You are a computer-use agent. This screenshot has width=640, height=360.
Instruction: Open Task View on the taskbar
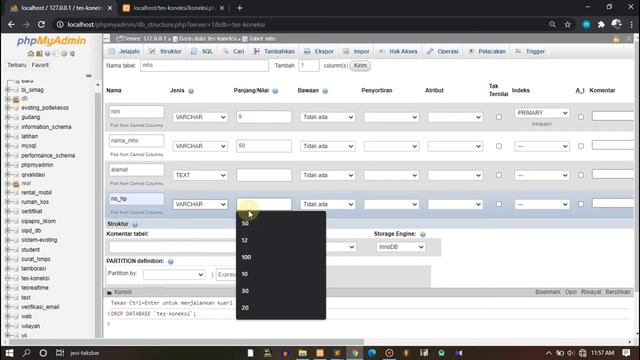point(60,353)
